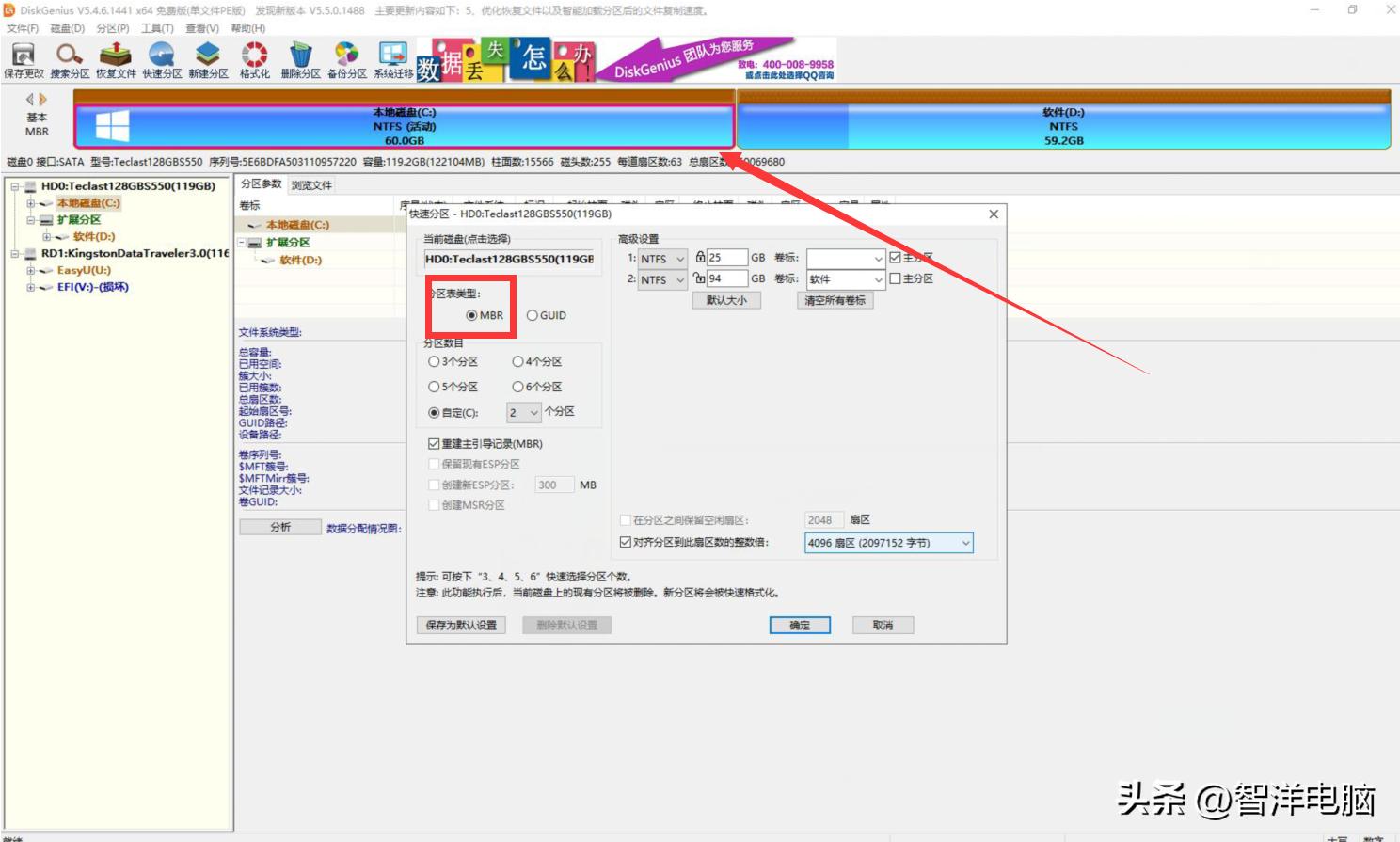Viewport: 1400px width, 842px height.
Task: Open the file system dropdown for partition 1
Action: pos(663,259)
